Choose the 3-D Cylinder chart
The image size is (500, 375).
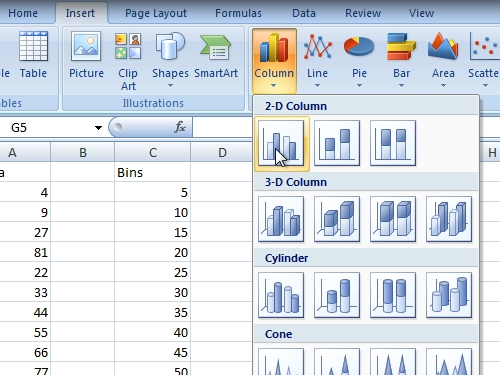coord(449,295)
